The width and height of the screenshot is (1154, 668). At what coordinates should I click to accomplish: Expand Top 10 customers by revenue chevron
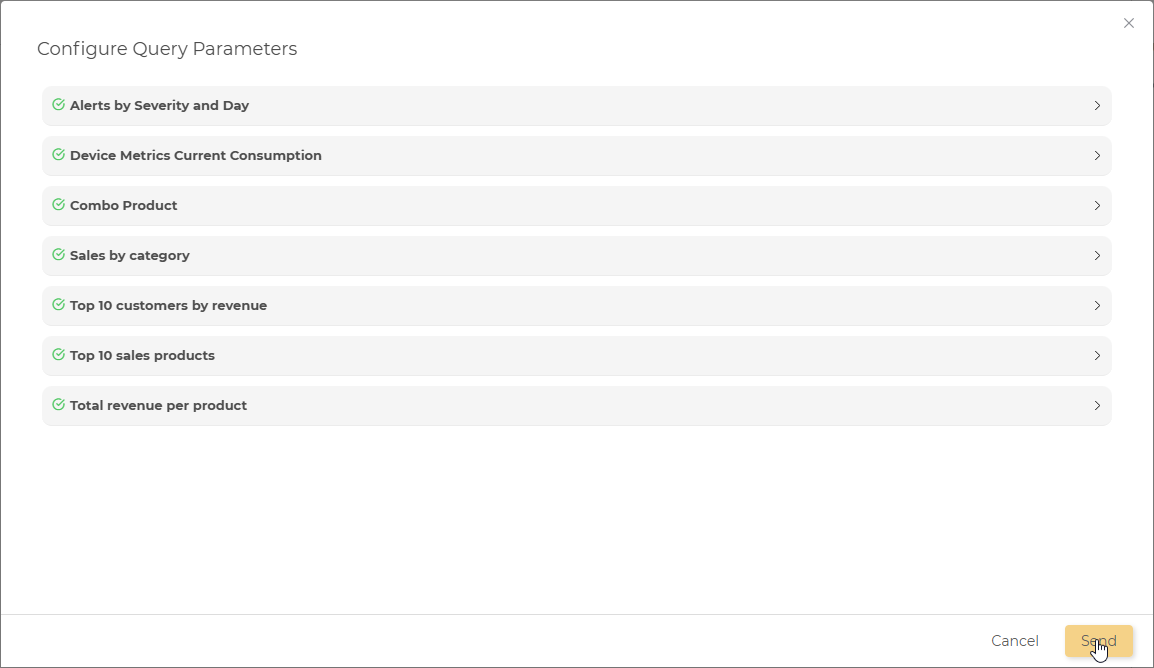point(1097,306)
